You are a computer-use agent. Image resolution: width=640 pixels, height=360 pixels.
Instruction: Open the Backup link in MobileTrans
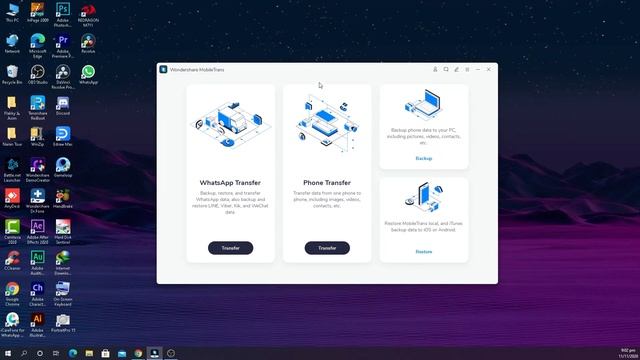(x=424, y=158)
